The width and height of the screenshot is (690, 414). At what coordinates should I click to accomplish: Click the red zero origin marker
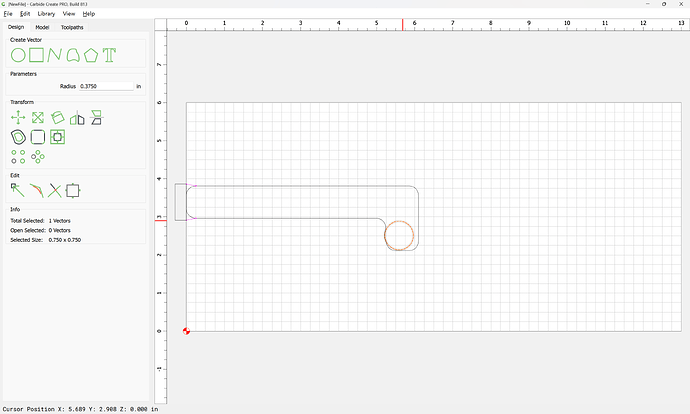pos(186,331)
